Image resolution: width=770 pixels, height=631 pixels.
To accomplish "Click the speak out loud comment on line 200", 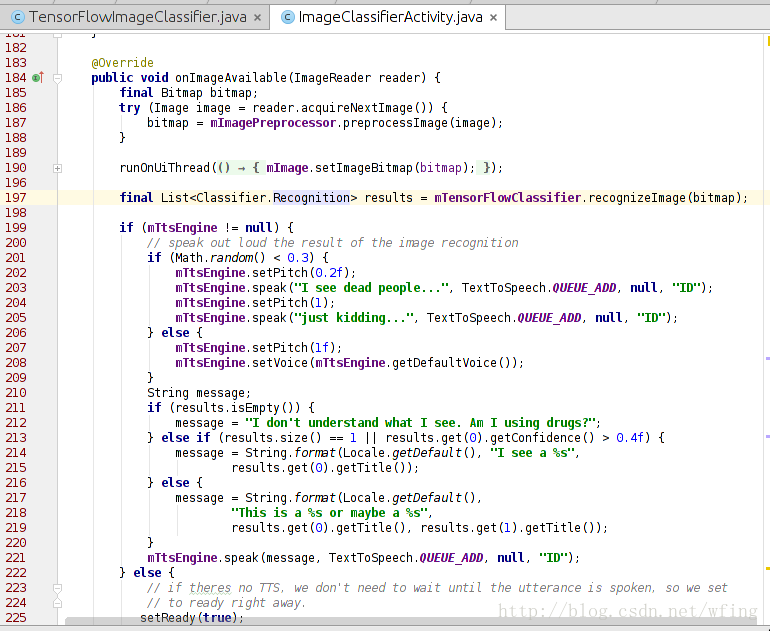I will (x=332, y=243).
